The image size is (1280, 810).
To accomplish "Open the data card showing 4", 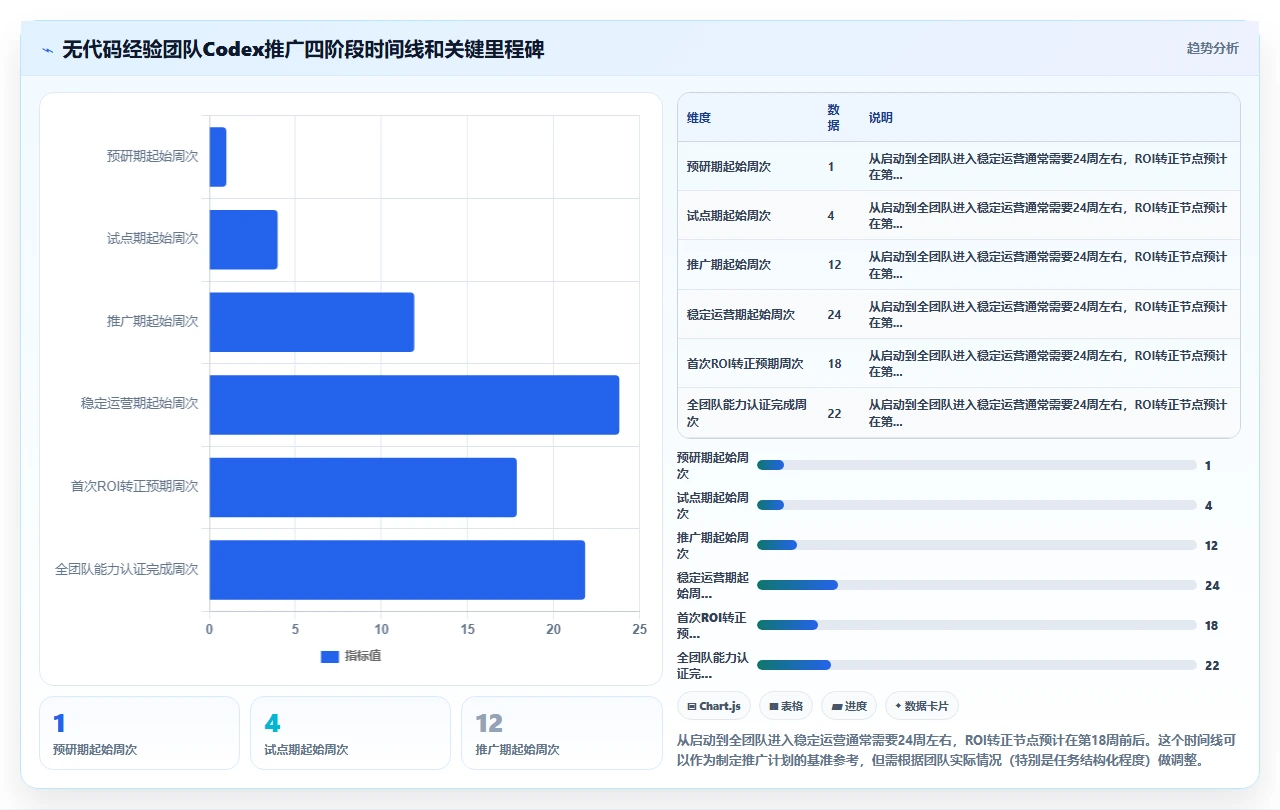I will [350, 733].
